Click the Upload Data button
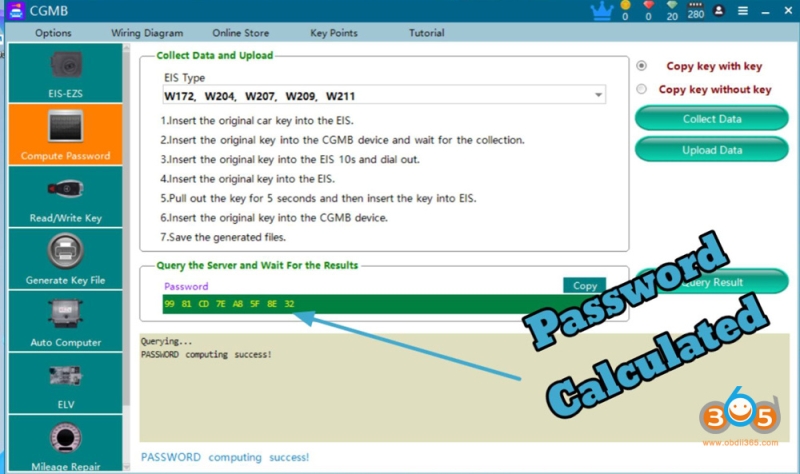800x474 pixels. click(x=712, y=149)
